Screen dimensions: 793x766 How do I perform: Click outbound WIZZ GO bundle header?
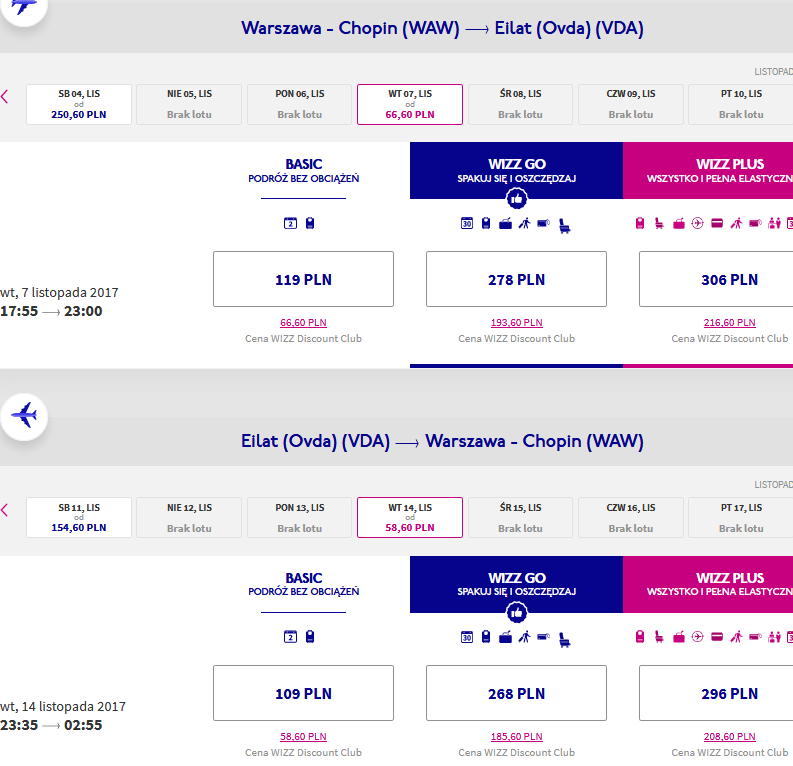point(516,170)
